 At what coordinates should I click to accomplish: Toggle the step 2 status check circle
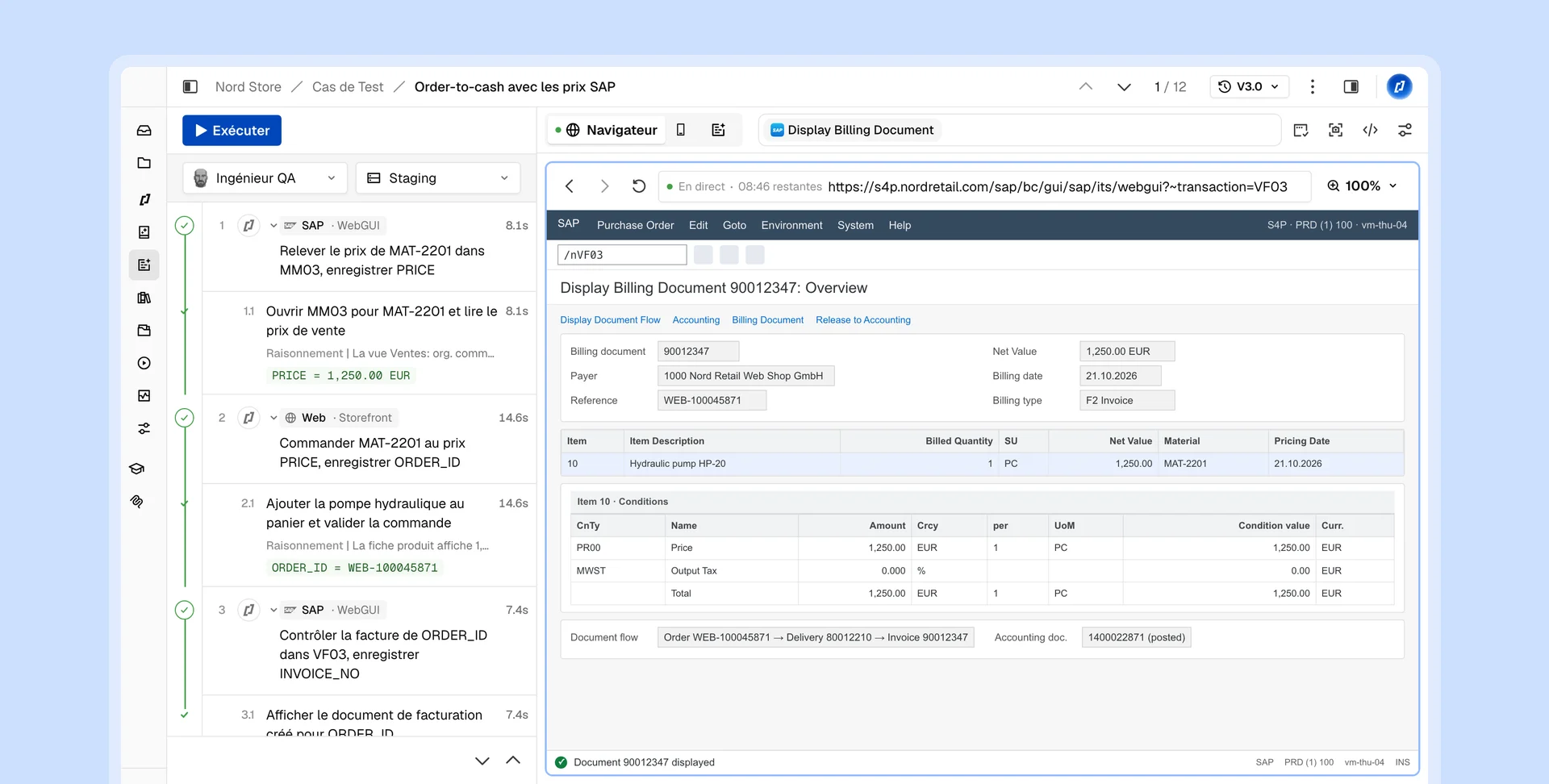pyautogui.click(x=185, y=417)
